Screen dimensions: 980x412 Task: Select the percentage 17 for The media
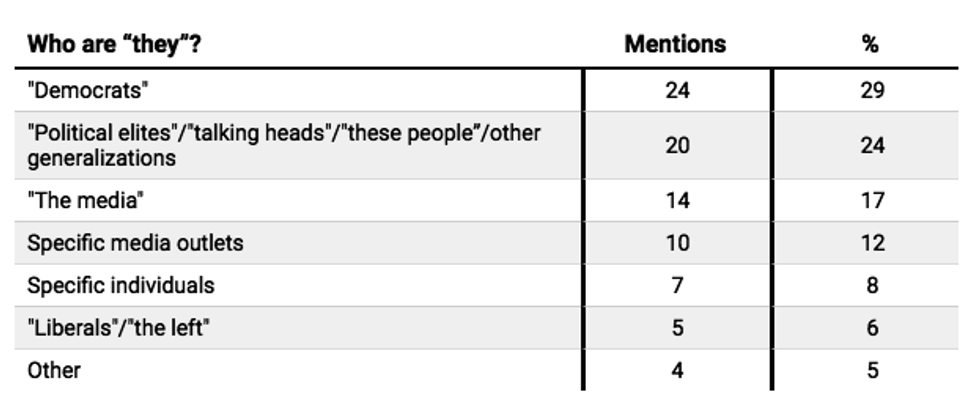coord(872,200)
